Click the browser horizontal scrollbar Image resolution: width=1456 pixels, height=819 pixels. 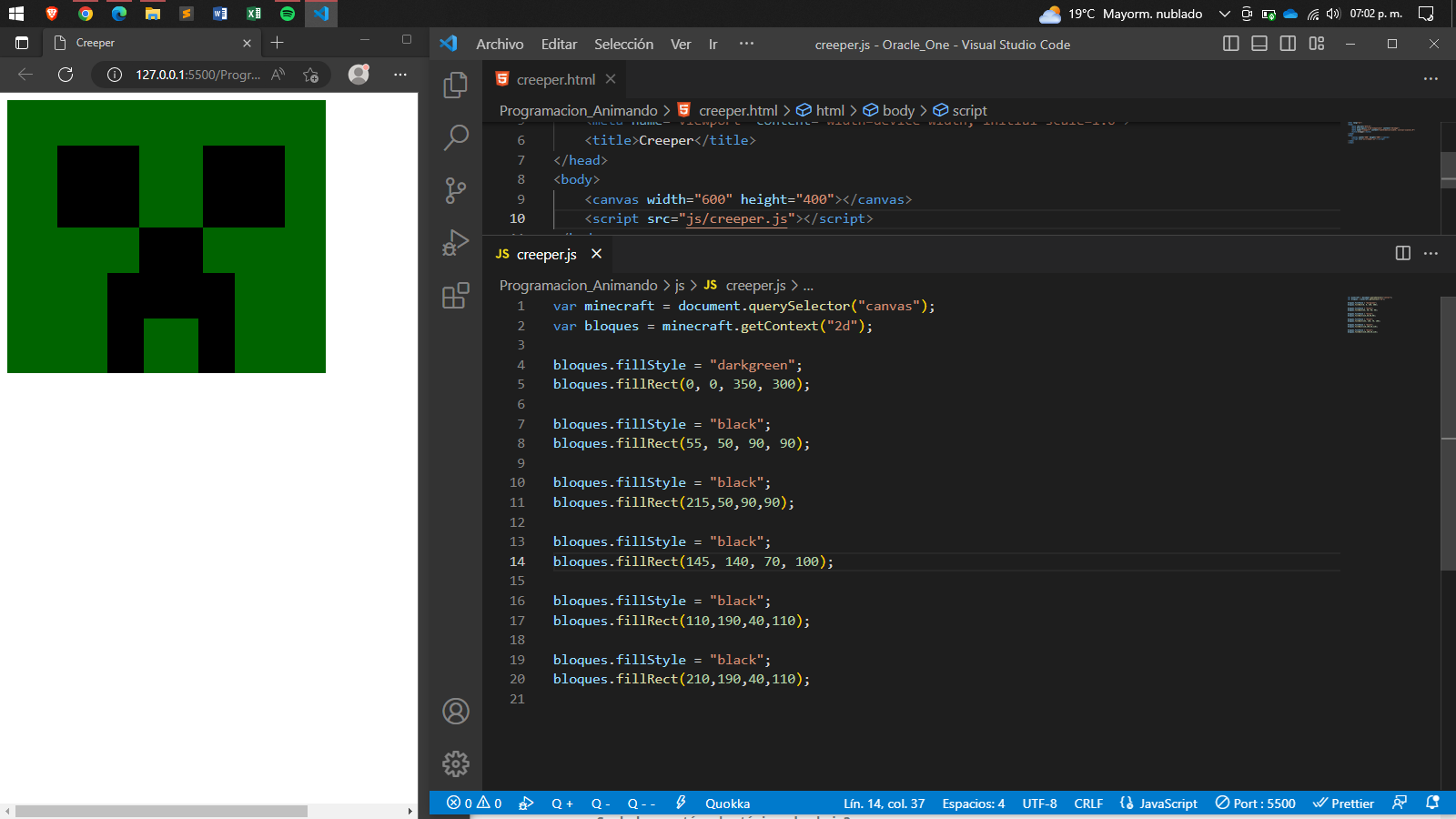pos(161,811)
